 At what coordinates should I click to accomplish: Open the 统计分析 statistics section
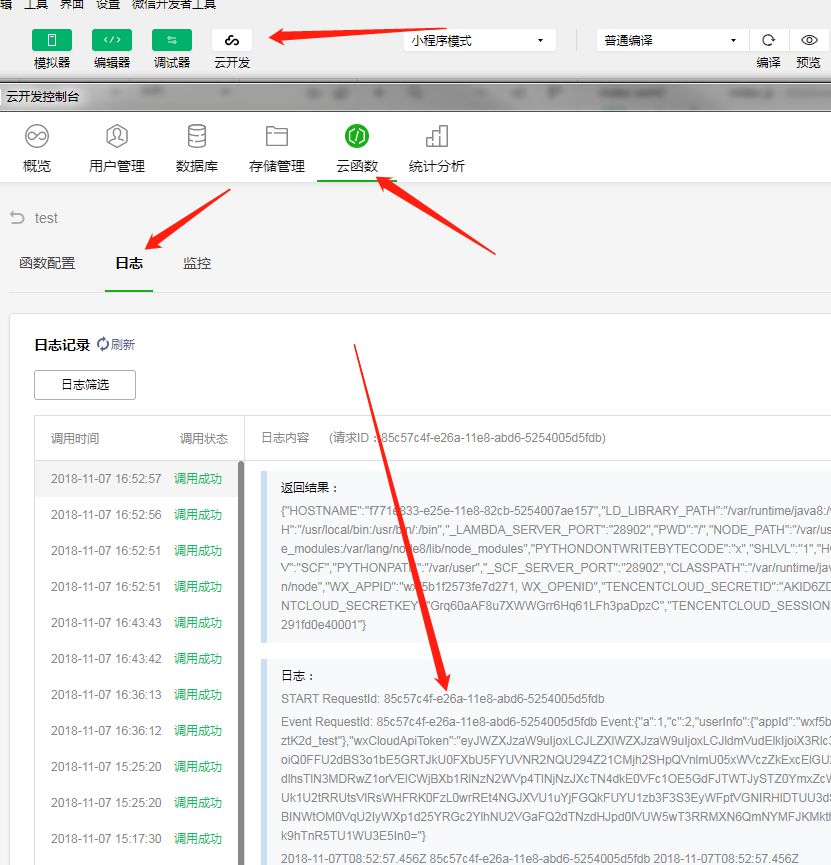(x=436, y=149)
